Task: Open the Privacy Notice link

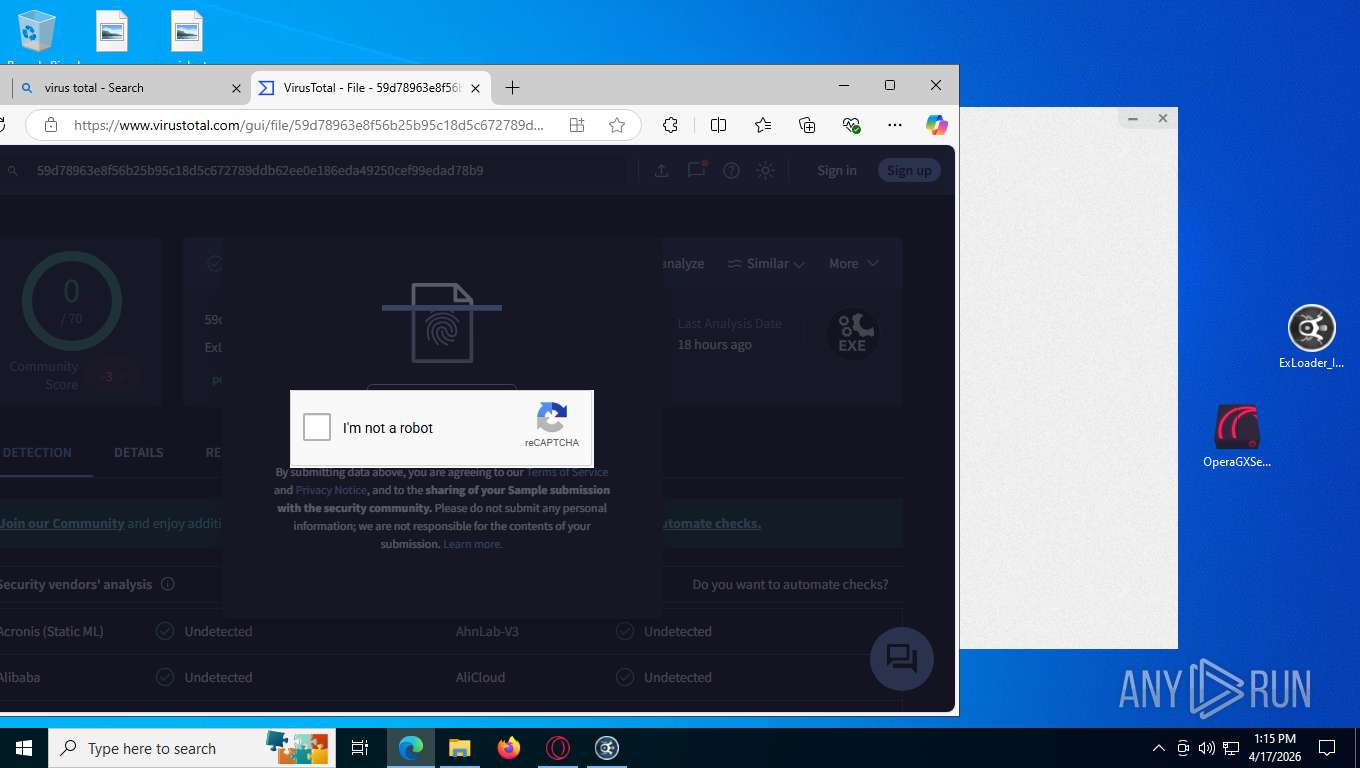Action: tap(331, 490)
